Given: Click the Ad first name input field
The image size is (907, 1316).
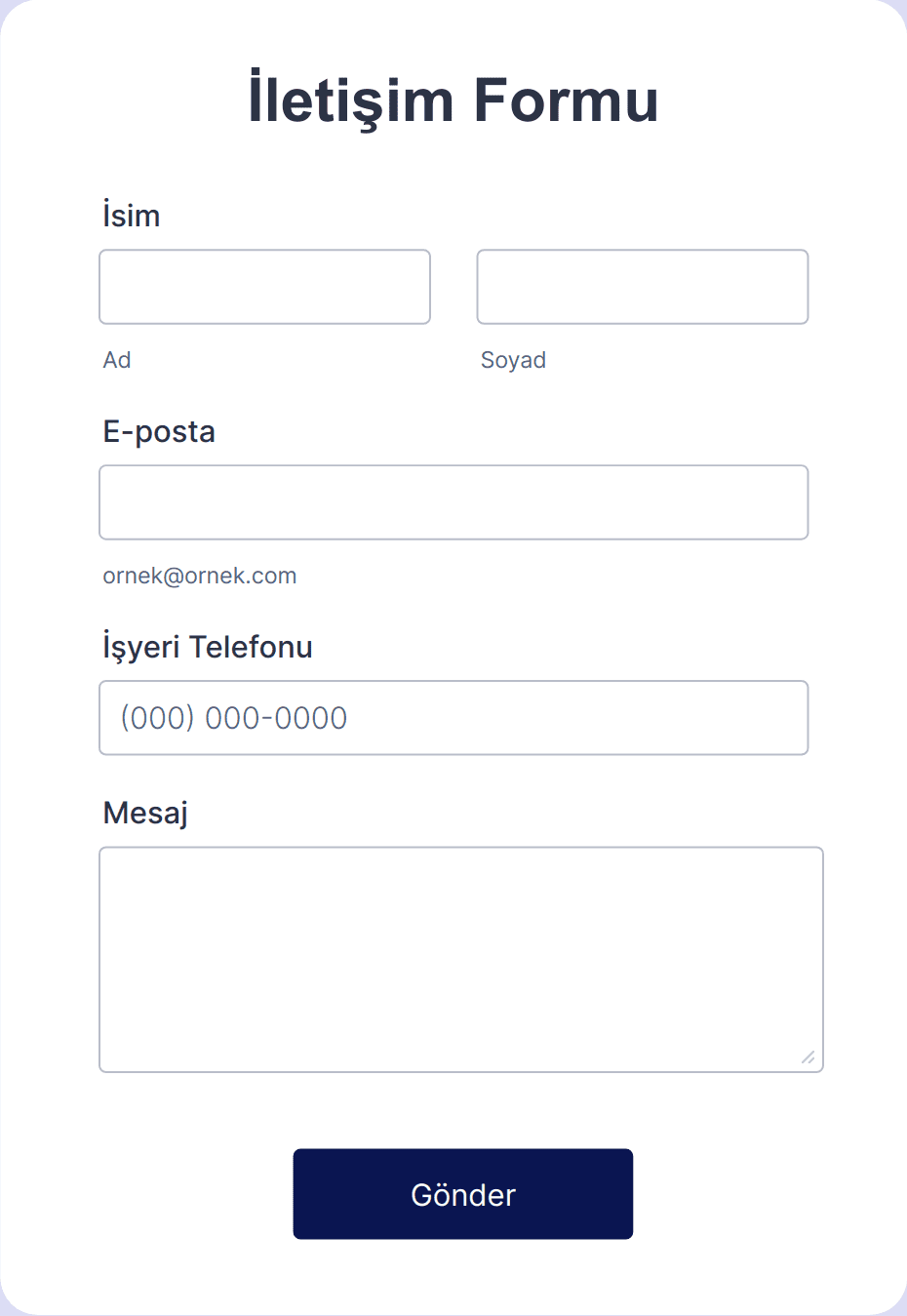Looking at the screenshot, I should [264, 287].
